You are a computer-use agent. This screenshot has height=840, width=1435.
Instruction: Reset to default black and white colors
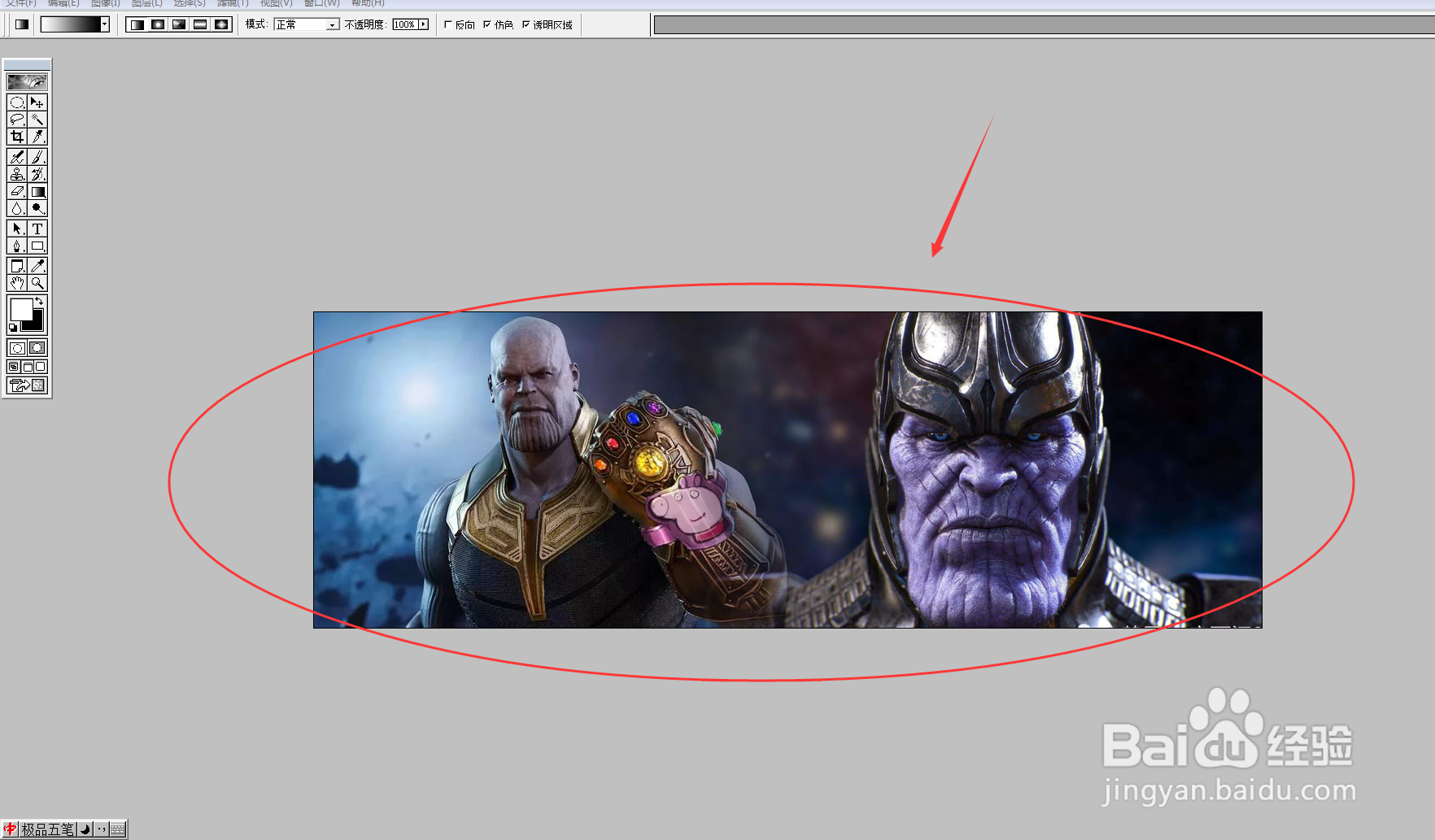click(x=12, y=327)
